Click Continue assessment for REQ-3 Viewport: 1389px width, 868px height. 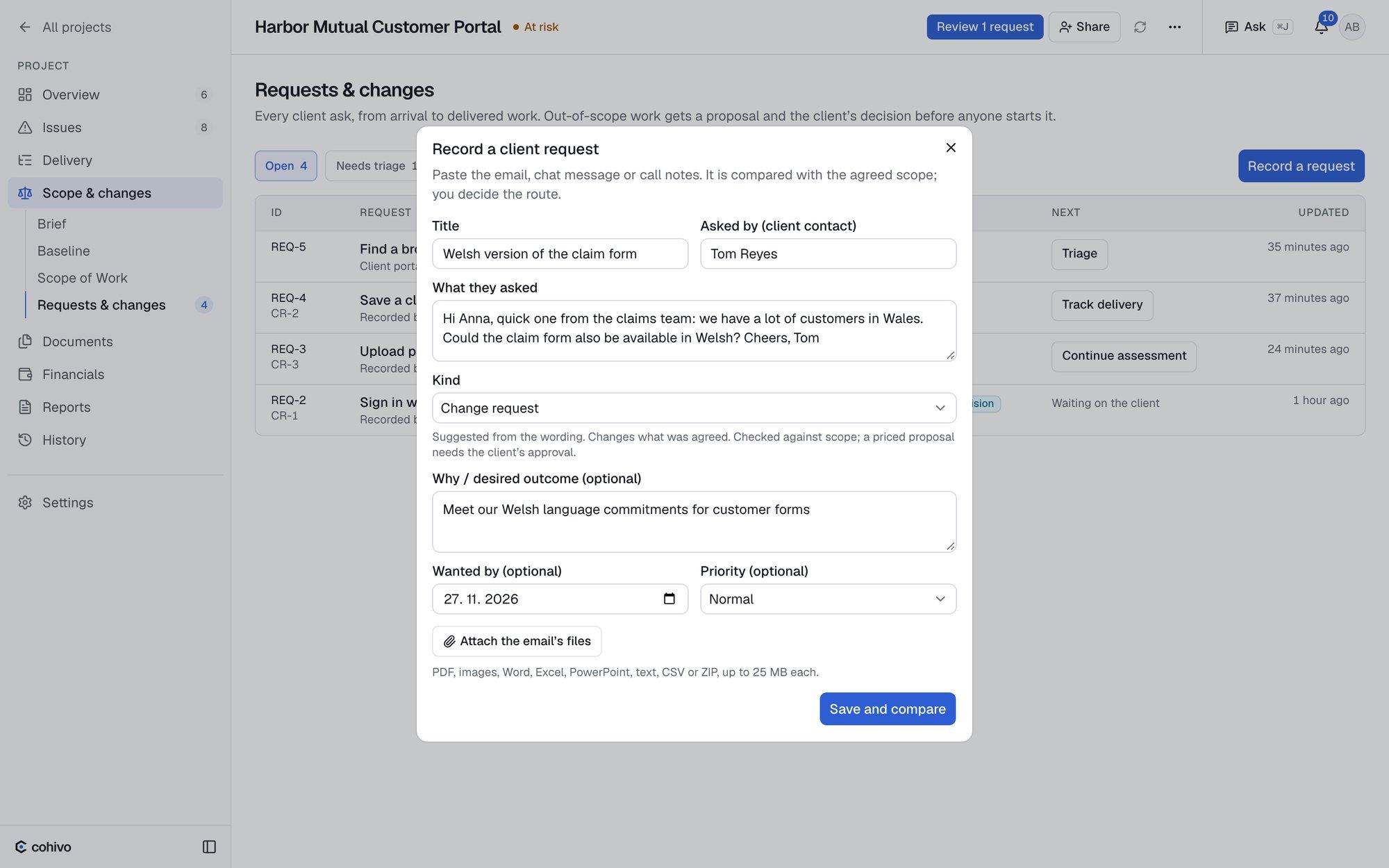tap(1124, 356)
